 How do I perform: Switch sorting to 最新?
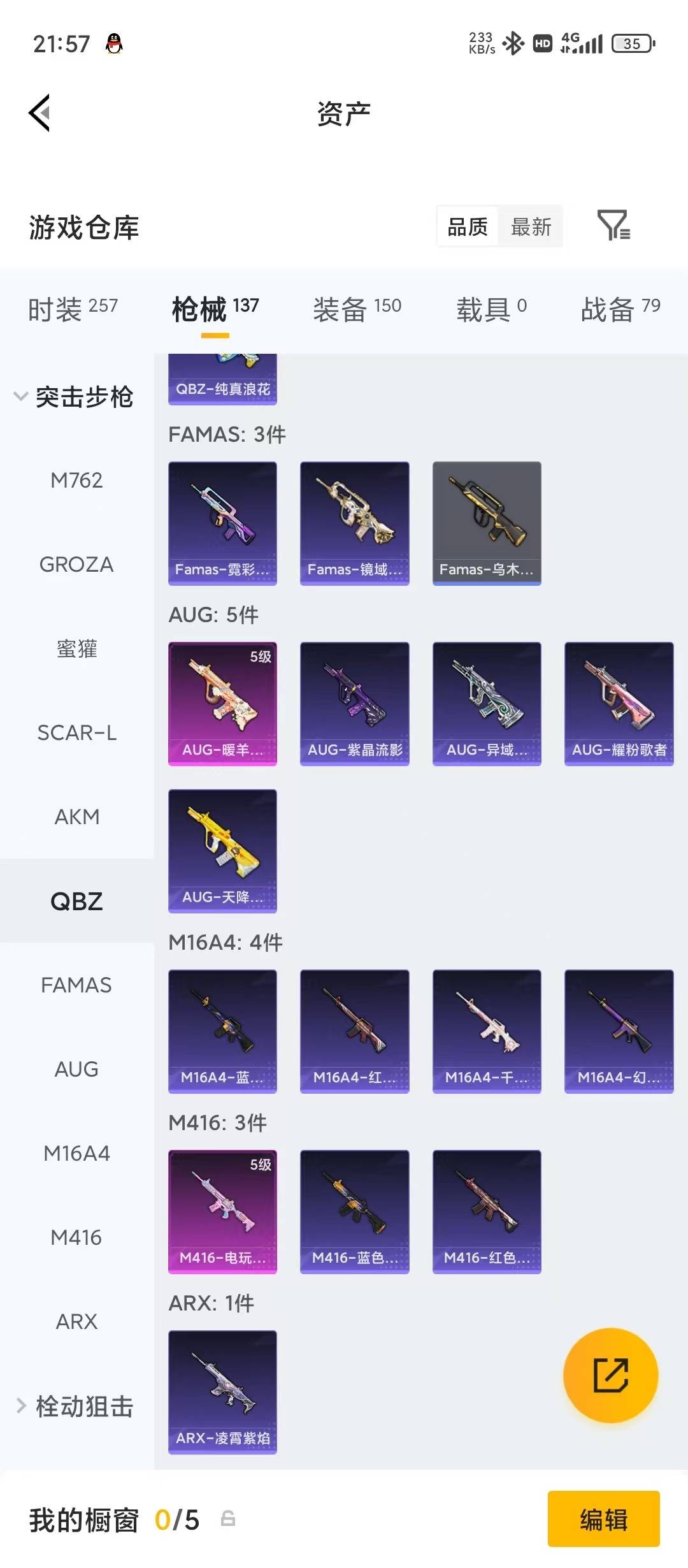coord(531,226)
